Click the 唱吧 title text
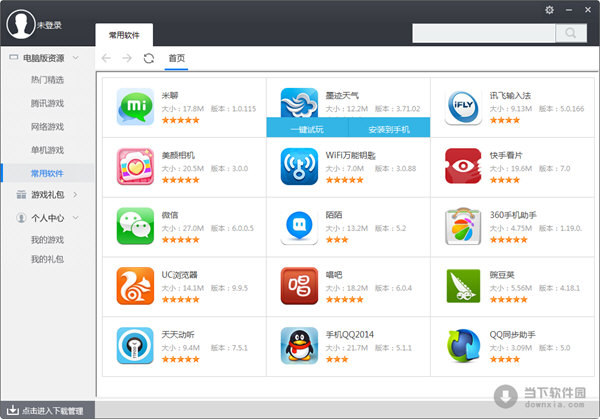This screenshot has width=600, height=419. point(334,275)
